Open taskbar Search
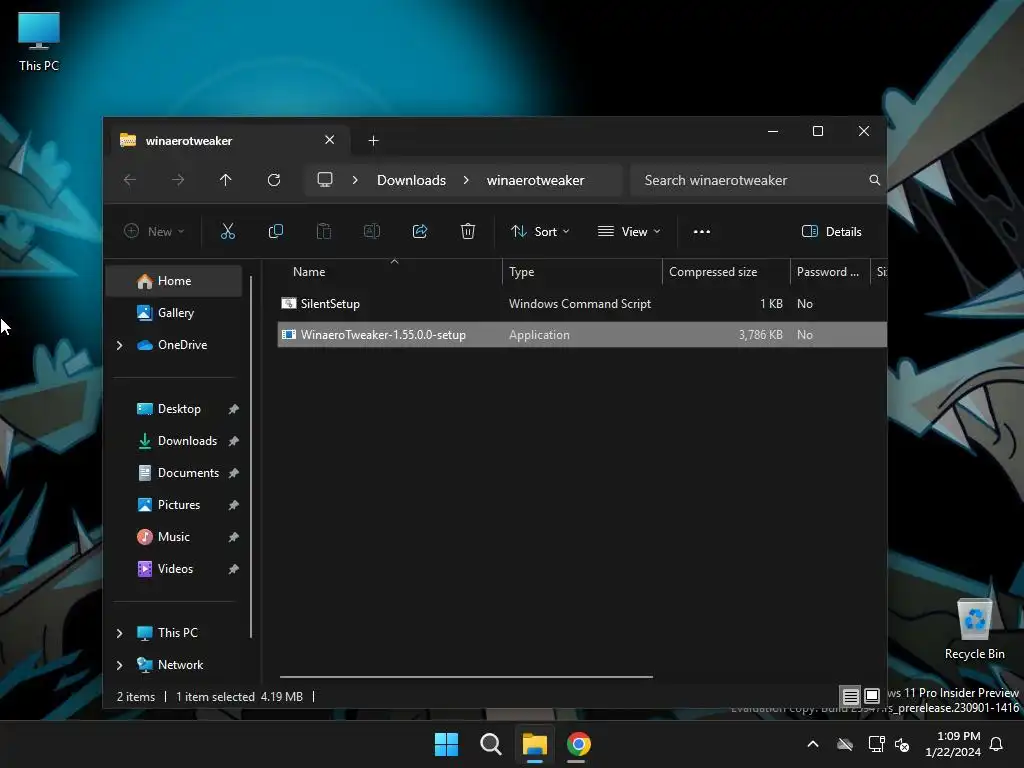 490,744
